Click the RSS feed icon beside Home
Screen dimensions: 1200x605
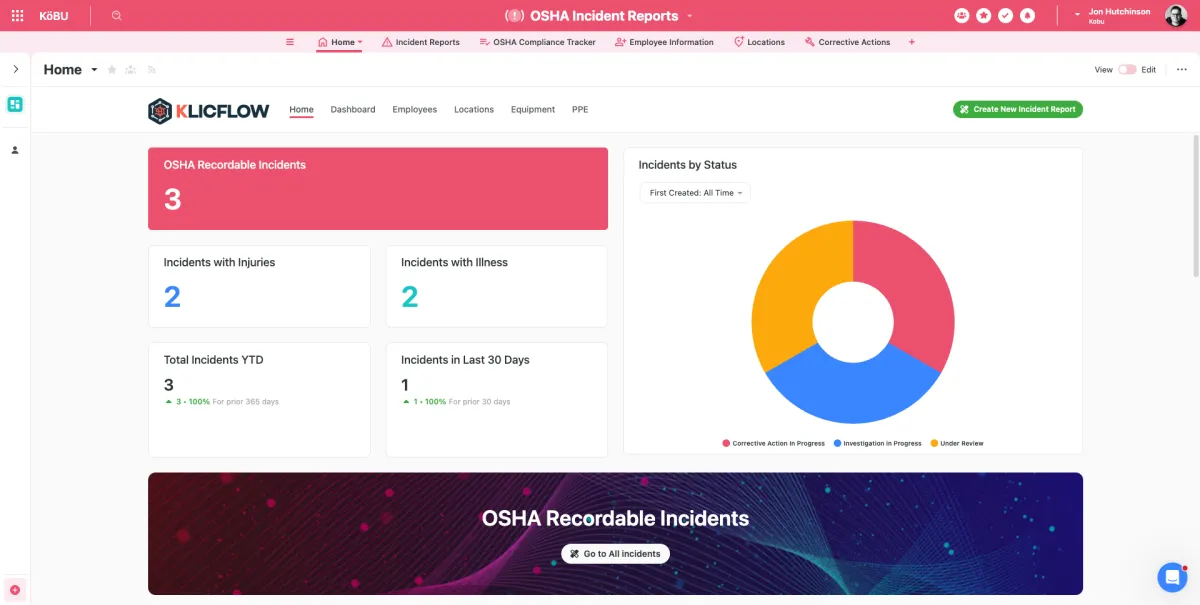[x=152, y=70]
